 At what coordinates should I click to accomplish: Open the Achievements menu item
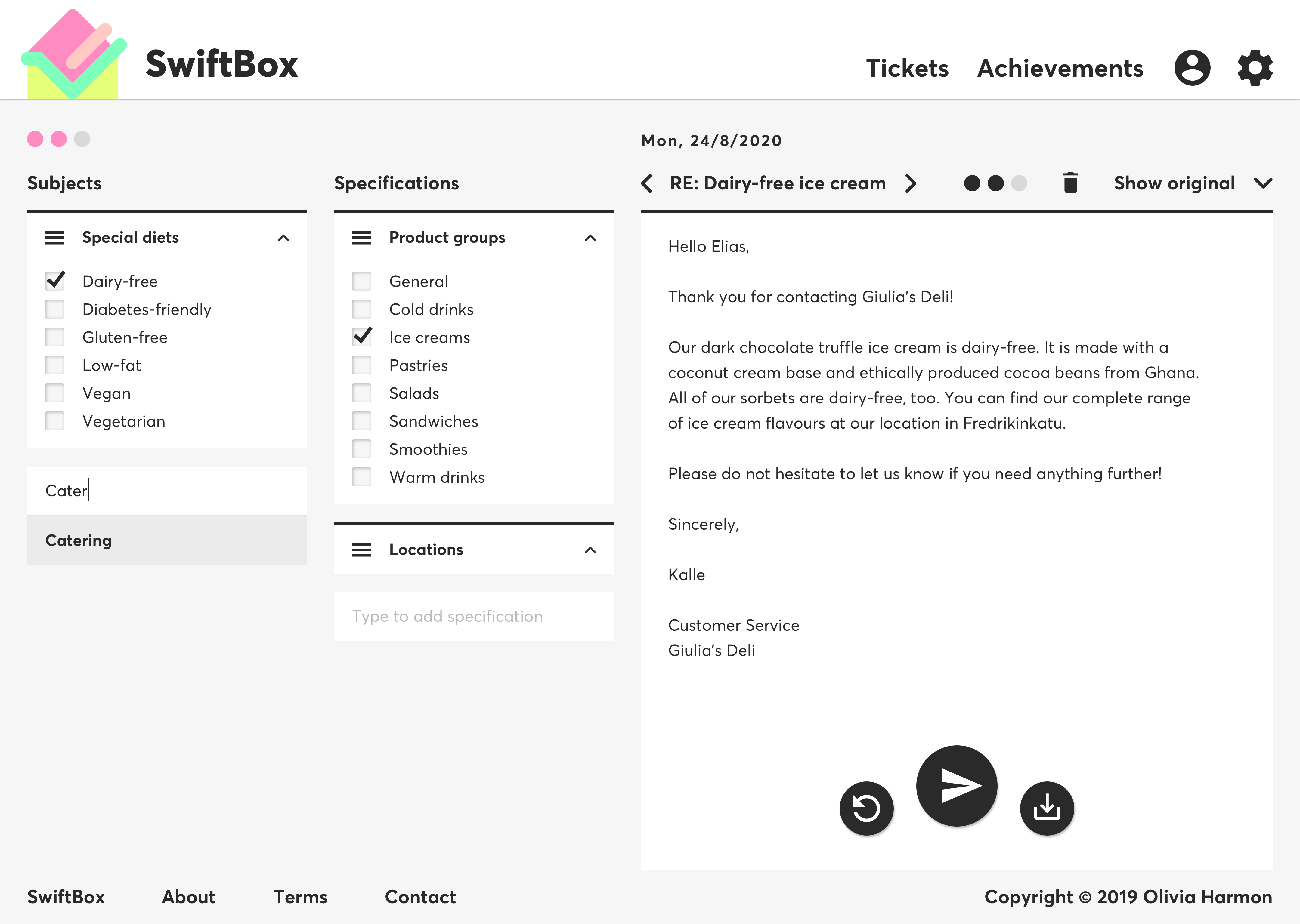(x=1060, y=68)
